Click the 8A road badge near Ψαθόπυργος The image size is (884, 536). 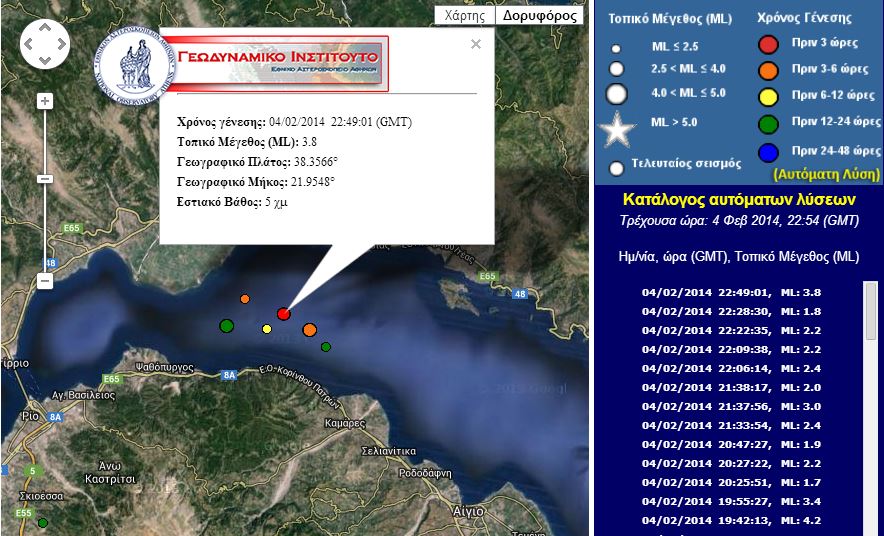[228, 375]
